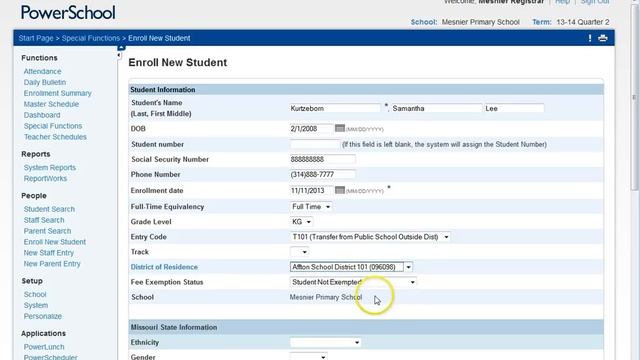Click the alert exclamation icon in header
The image size is (640, 360).
pyautogui.click(x=590, y=38)
